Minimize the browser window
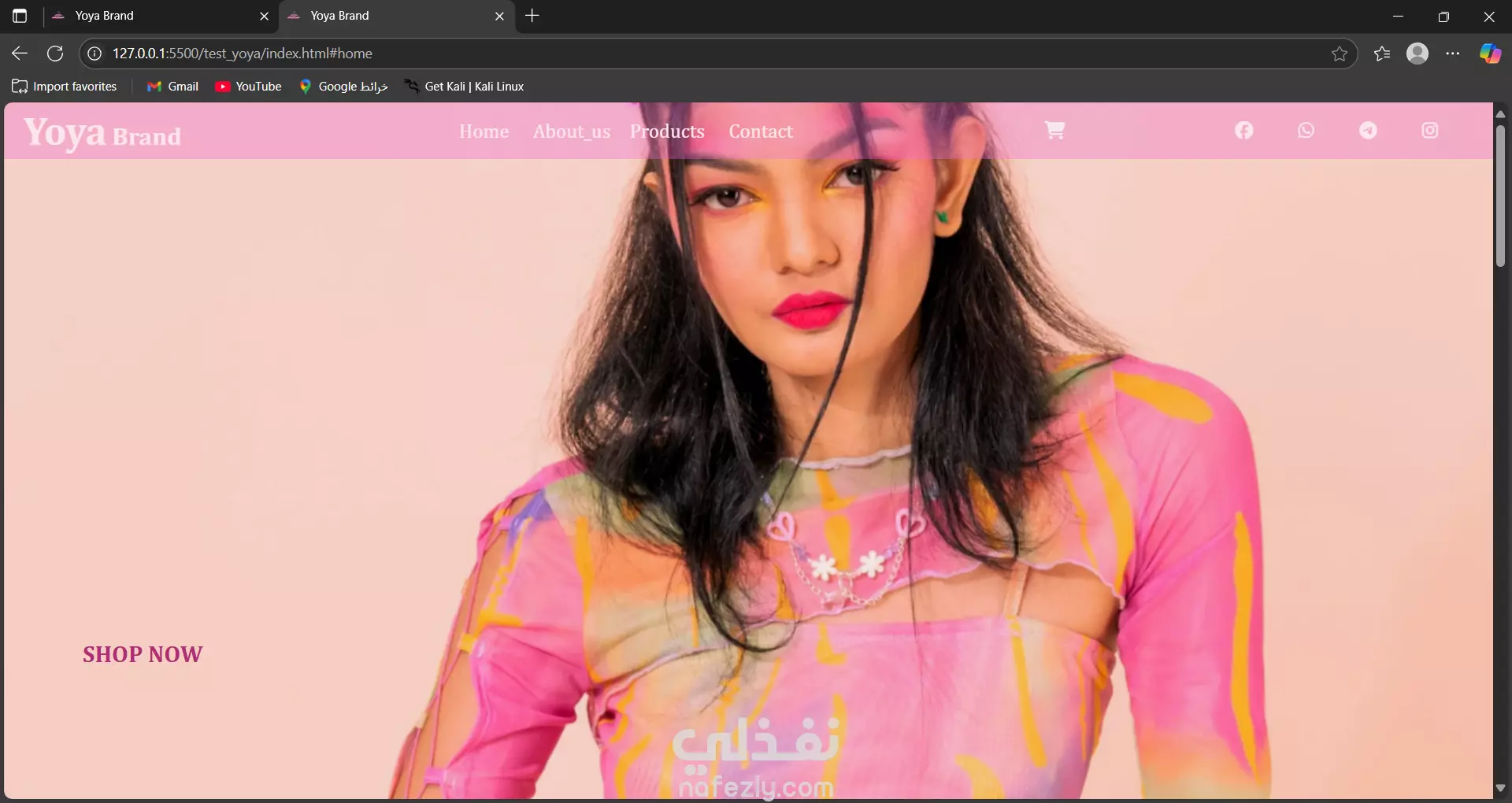Screen dimensions: 1512x803 pos(1399,16)
